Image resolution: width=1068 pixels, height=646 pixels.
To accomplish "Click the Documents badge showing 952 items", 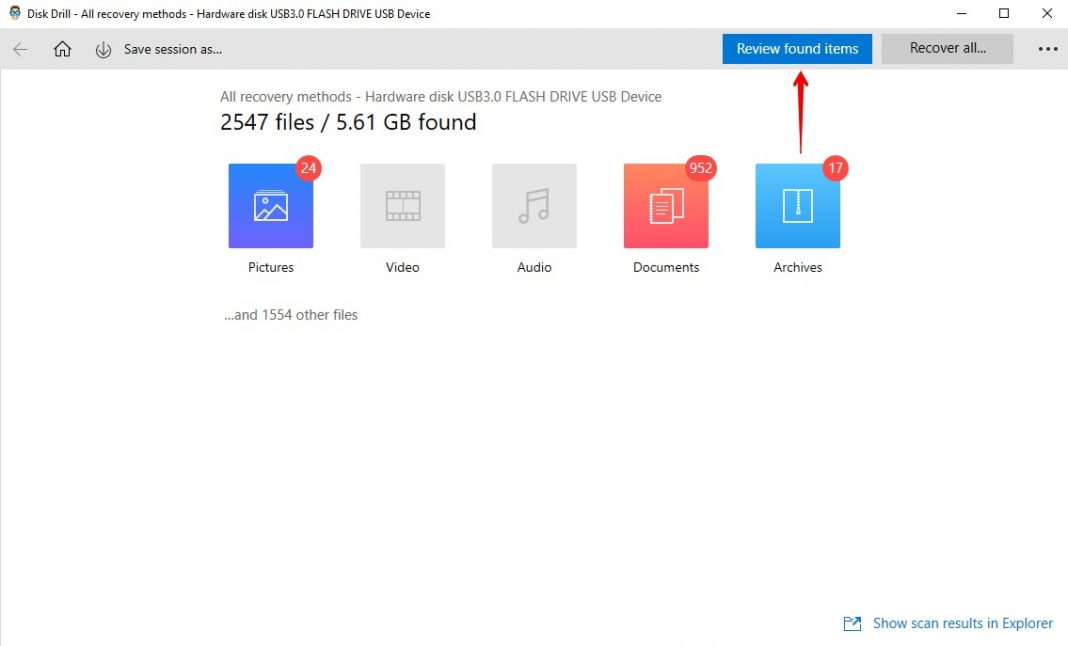I will (701, 168).
